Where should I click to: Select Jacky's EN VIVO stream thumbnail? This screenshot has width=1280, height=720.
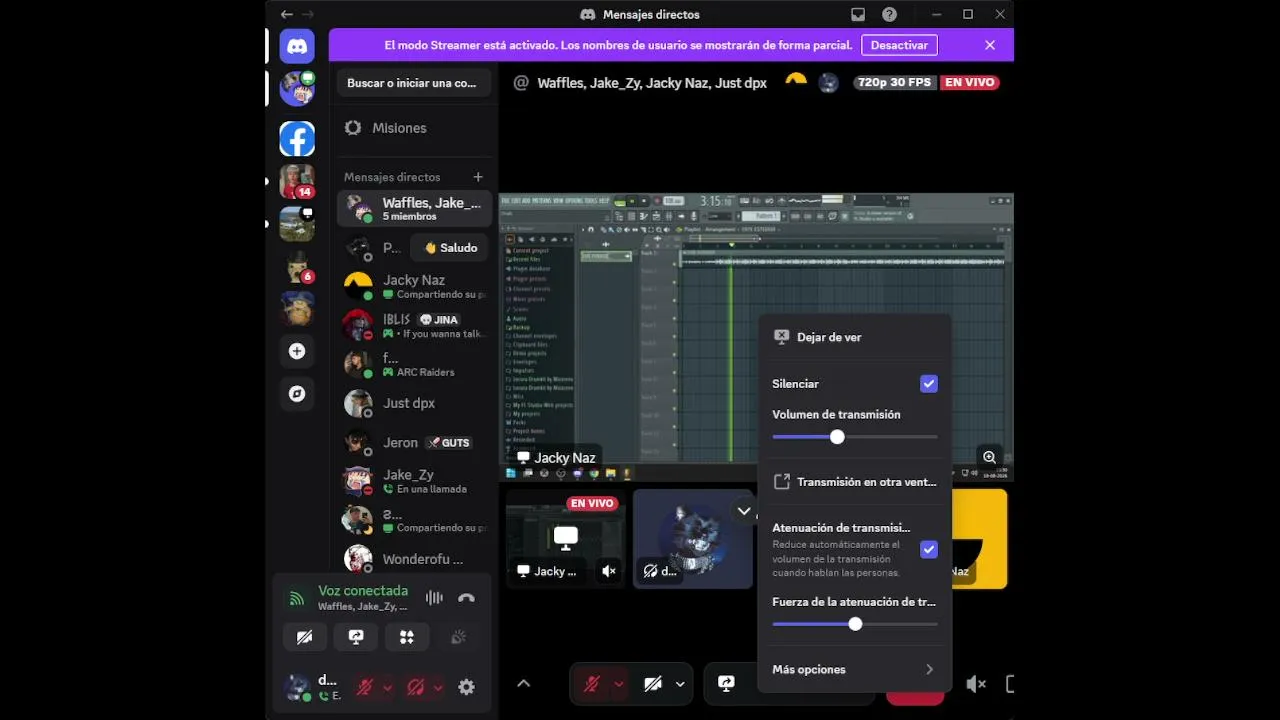566,538
